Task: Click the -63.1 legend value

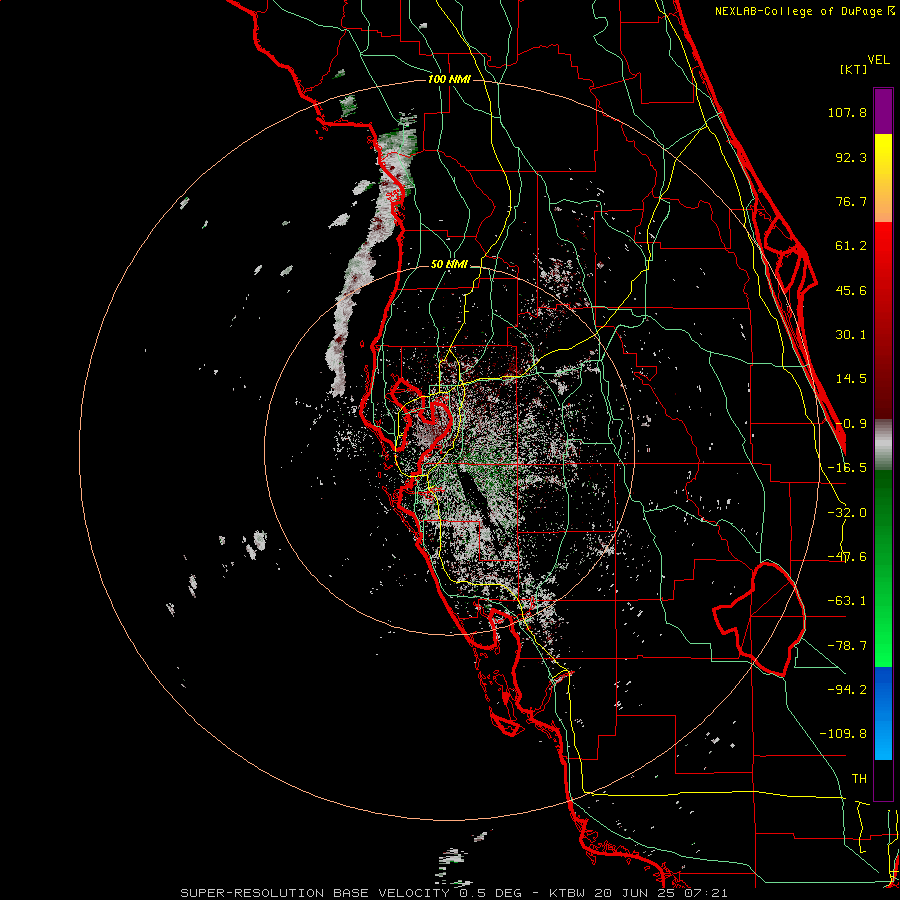Action: point(847,601)
